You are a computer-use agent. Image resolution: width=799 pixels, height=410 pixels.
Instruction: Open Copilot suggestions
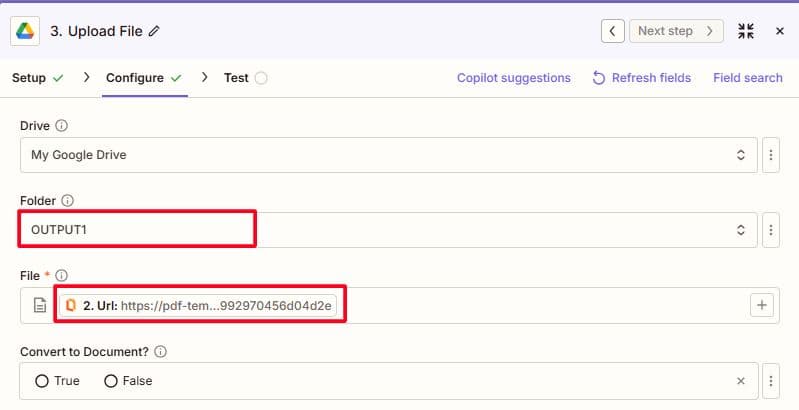[x=514, y=78]
